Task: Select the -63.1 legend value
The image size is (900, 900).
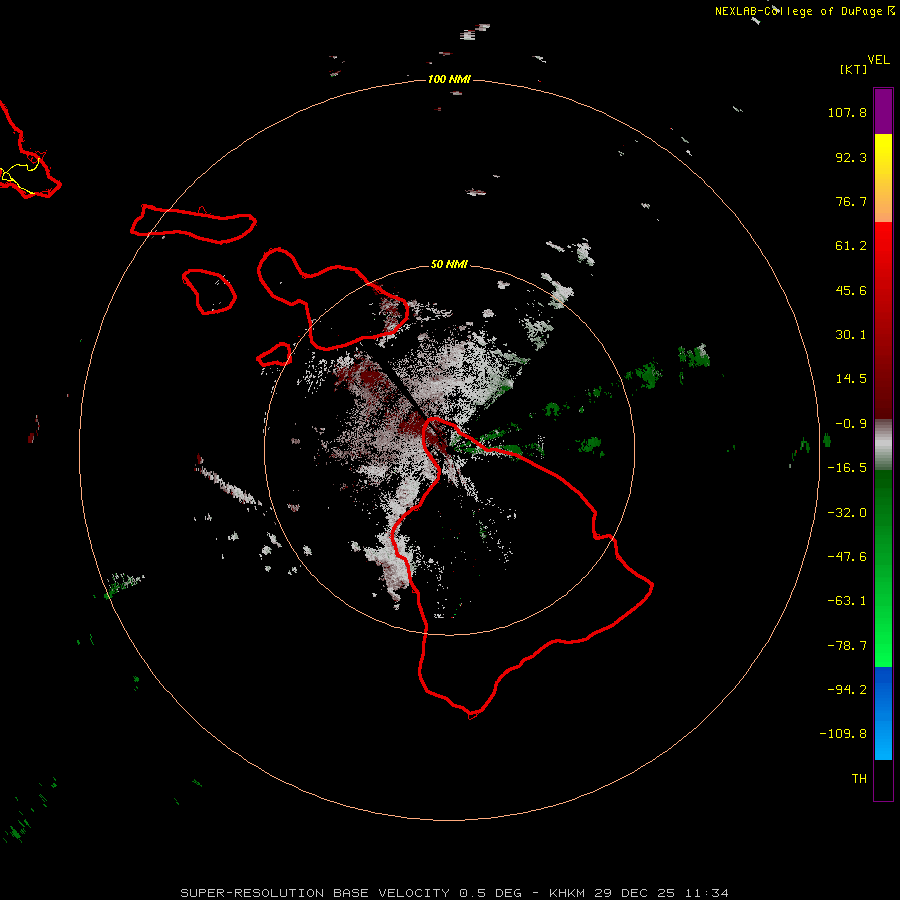Action: tap(847, 601)
